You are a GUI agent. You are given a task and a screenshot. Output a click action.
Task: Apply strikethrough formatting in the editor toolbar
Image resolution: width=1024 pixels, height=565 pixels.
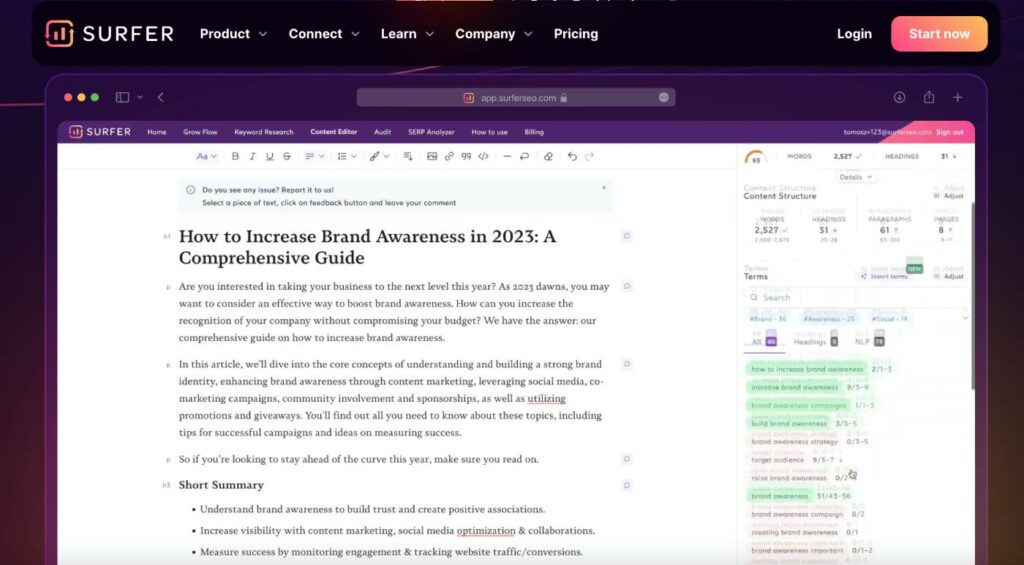(287, 157)
